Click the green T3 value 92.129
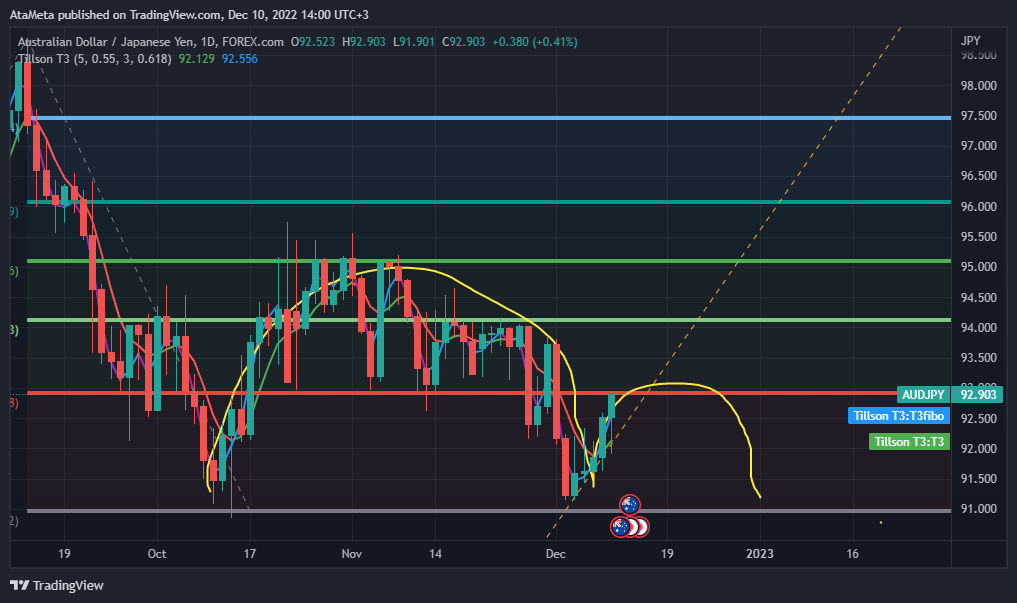 click(197, 59)
